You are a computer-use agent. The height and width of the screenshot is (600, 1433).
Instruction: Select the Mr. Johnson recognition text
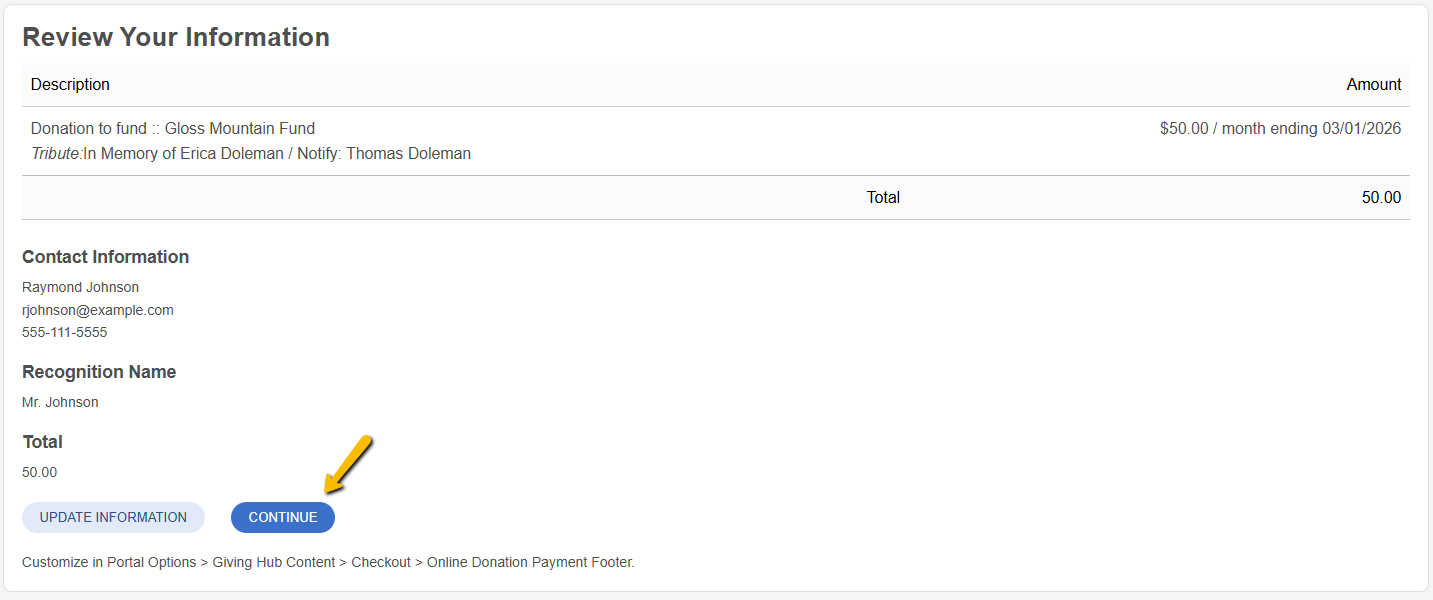(60, 402)
